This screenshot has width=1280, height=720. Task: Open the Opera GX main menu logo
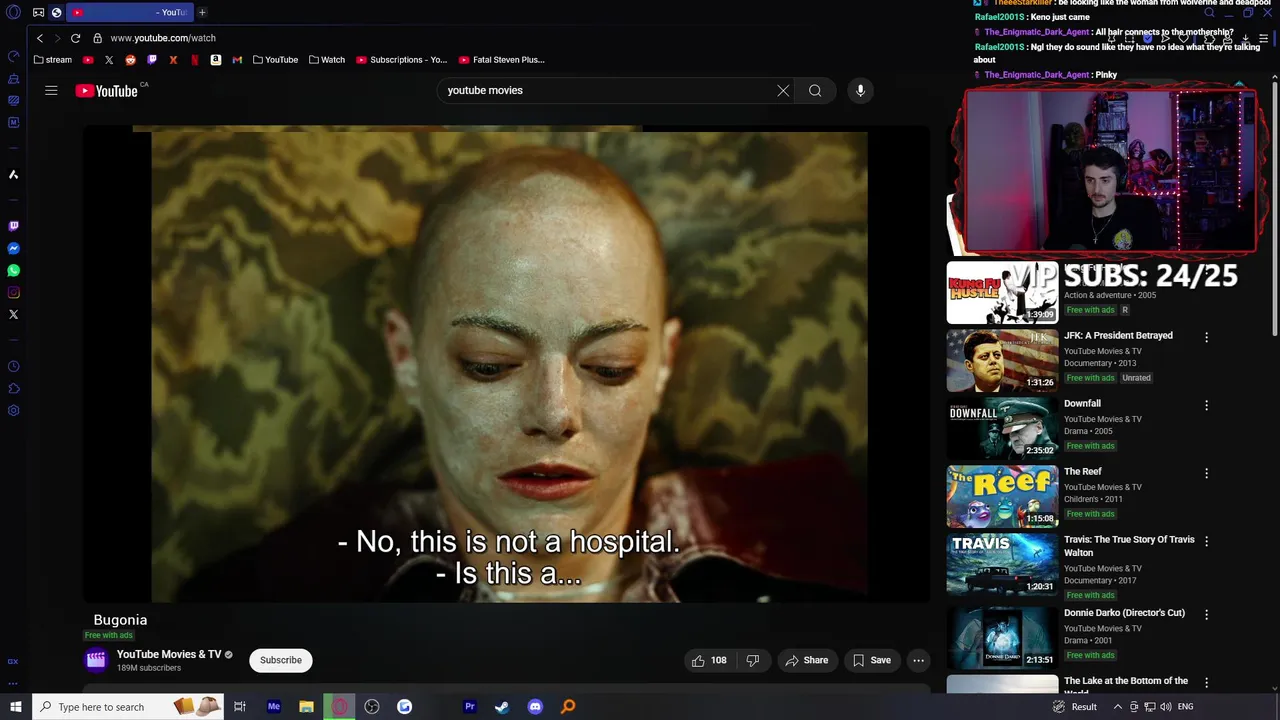pyautogui.click(x=13, y=13)
